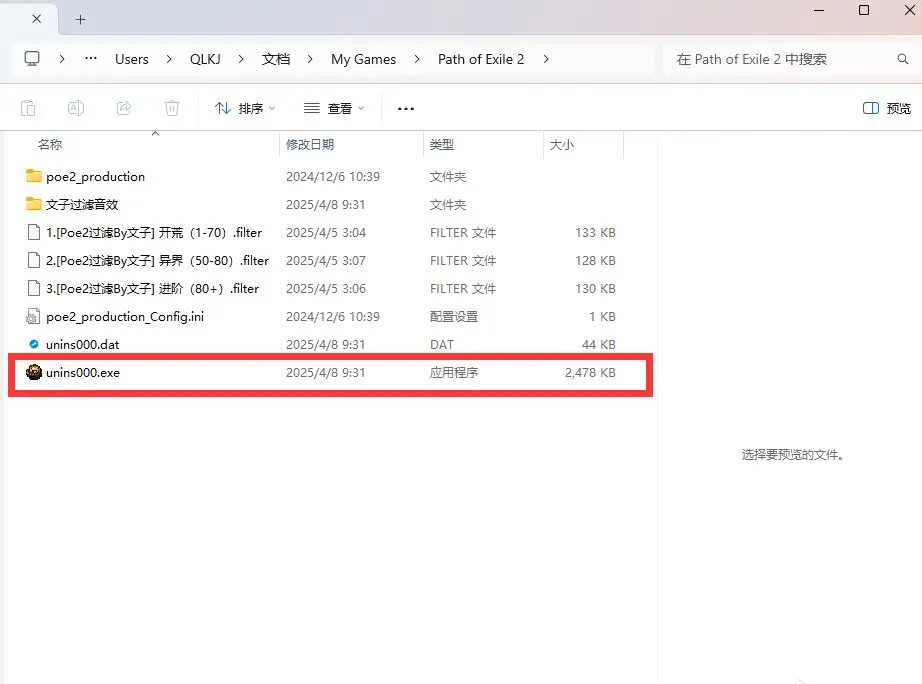Click the rename icon in toolbar

[76, 108]
